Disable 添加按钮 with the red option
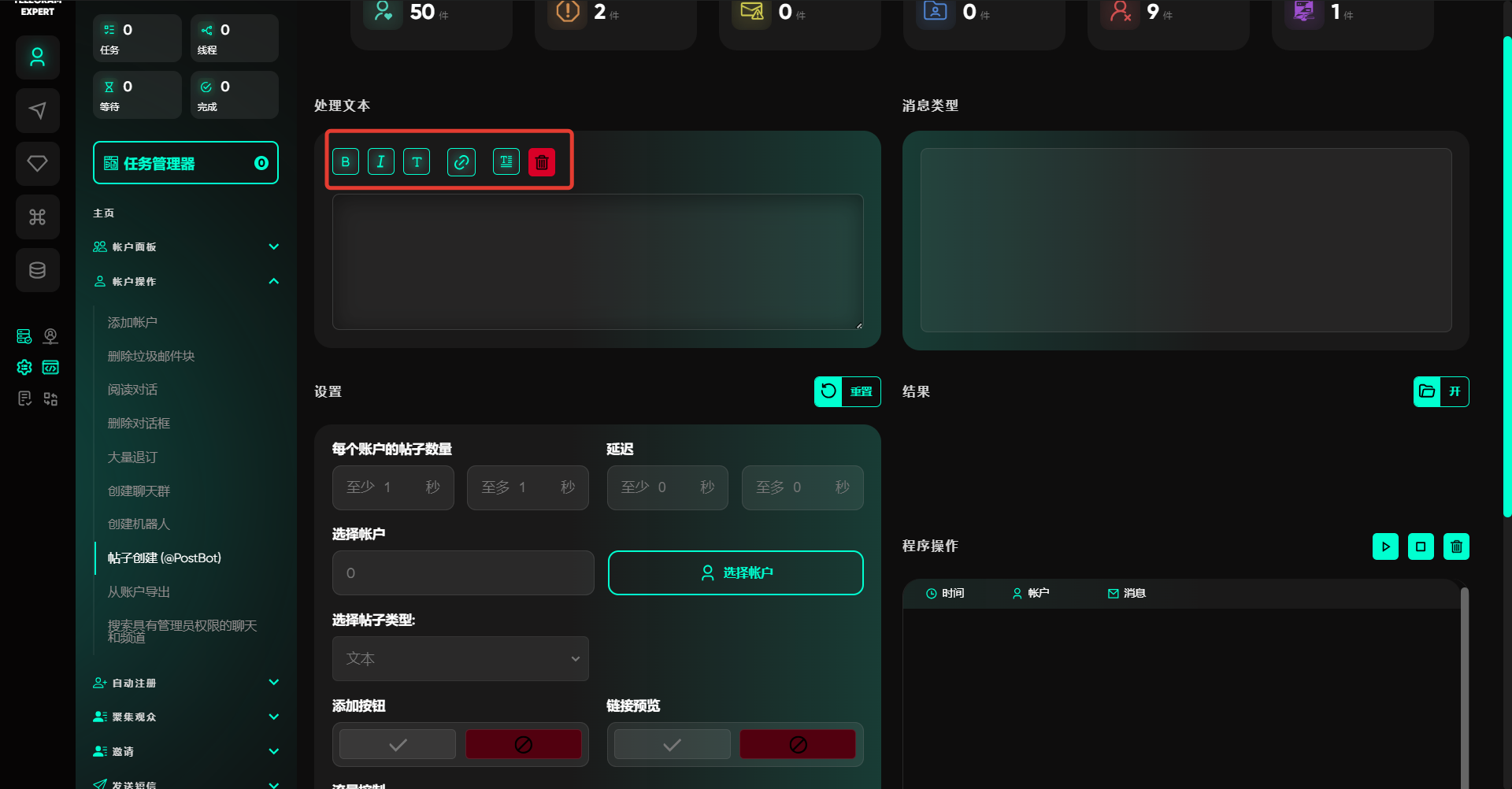Image resolution: width=1512 pixels, height=789 pixels. [523, 744]
